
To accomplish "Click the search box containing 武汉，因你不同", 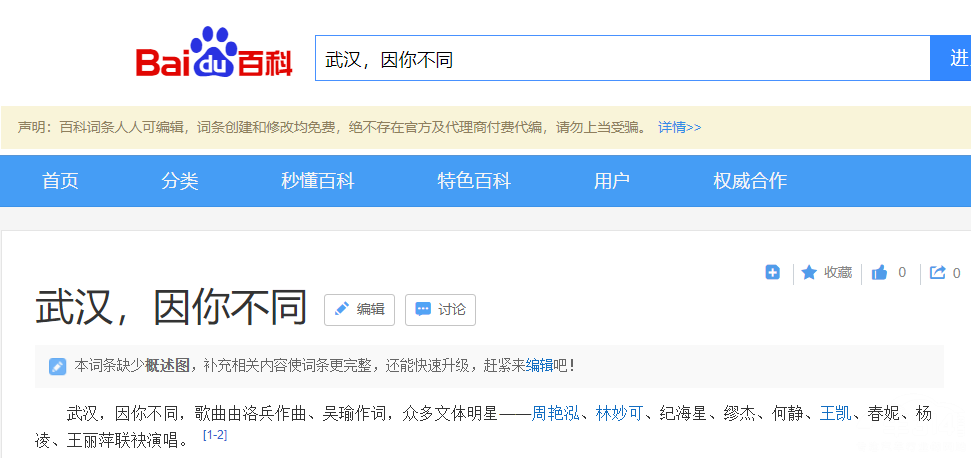I will pyautogui.click(x=620, y=59).
